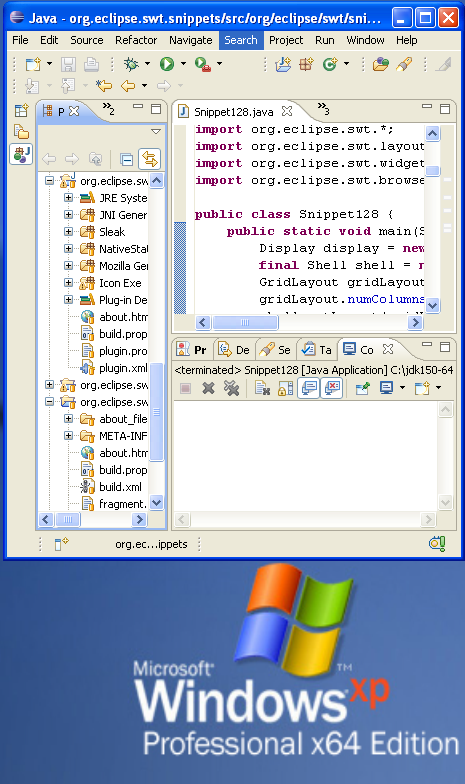Click the Pin Console icon
The image size is (465, 784).
tap(362, 388)
